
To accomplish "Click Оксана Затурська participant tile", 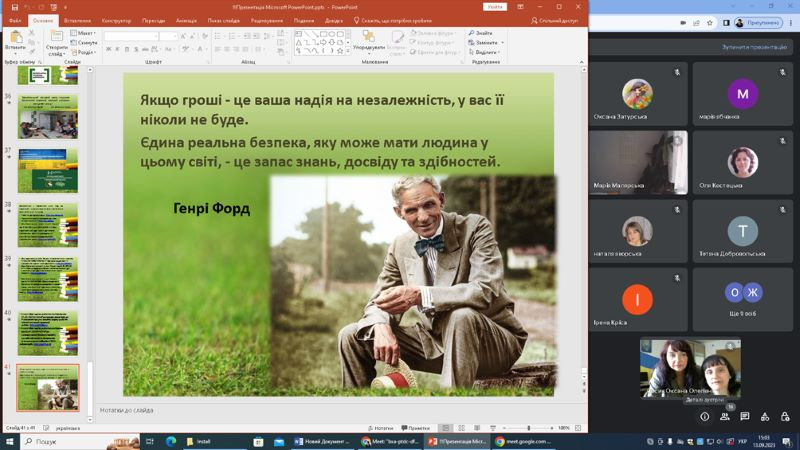I will tap(638, 94).
